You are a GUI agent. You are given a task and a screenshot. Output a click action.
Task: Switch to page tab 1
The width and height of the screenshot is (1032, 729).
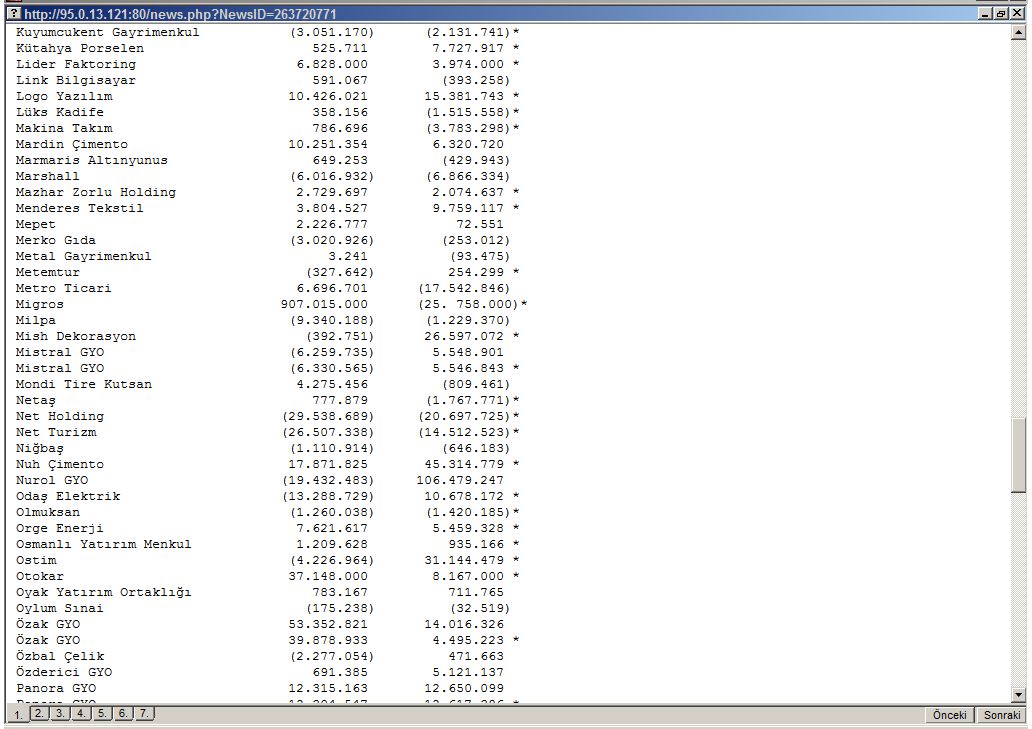pos(18,715)
